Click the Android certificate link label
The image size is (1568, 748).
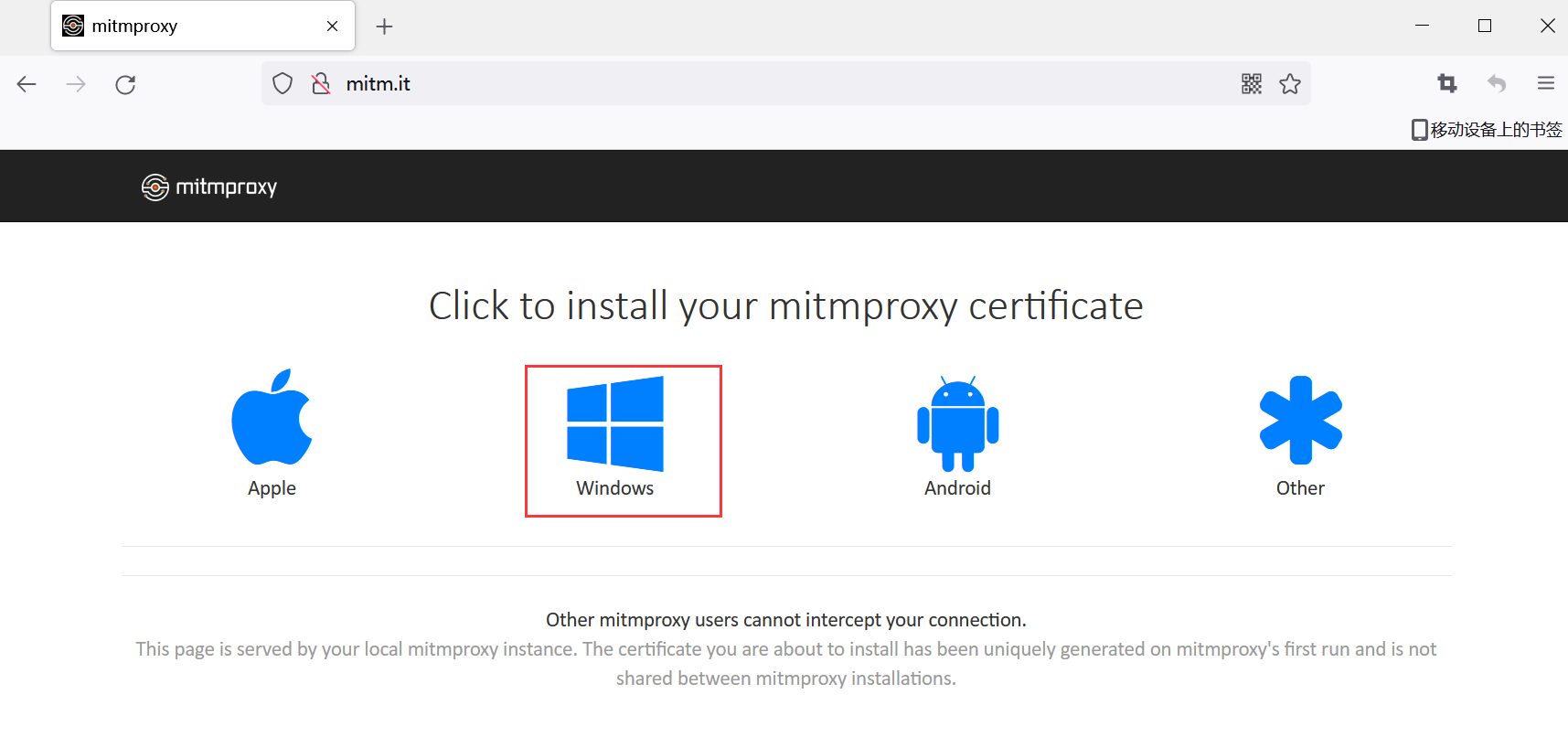coord(958,488)
